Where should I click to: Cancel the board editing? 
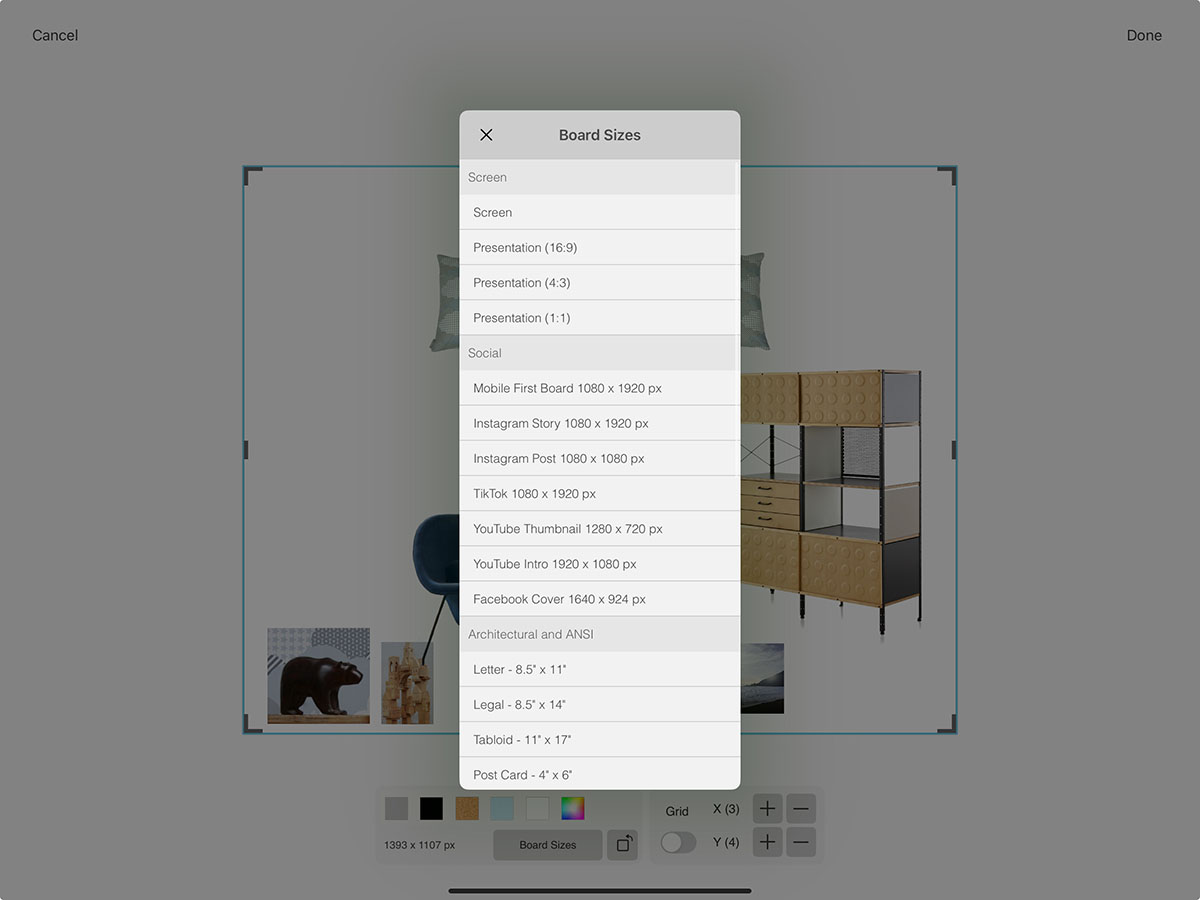55,35
